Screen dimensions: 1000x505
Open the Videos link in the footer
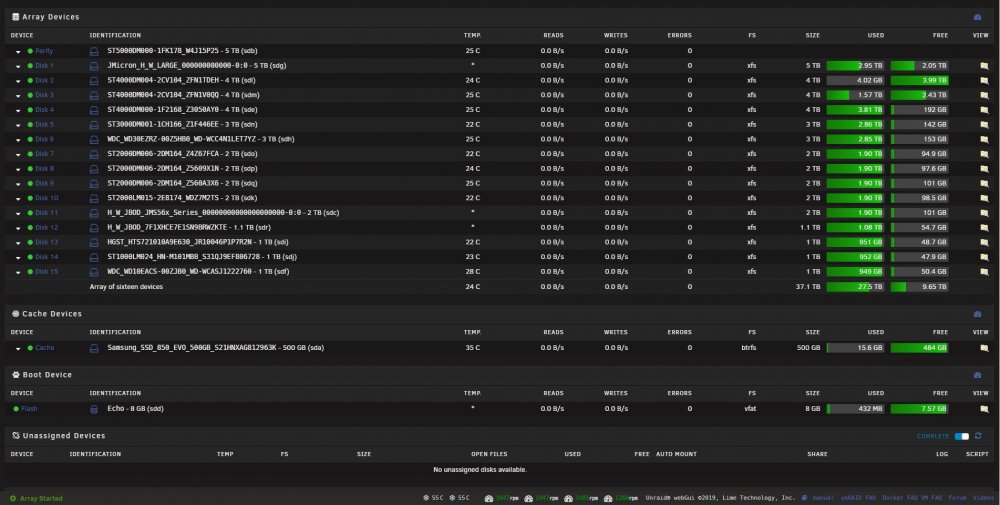[983, 498]
